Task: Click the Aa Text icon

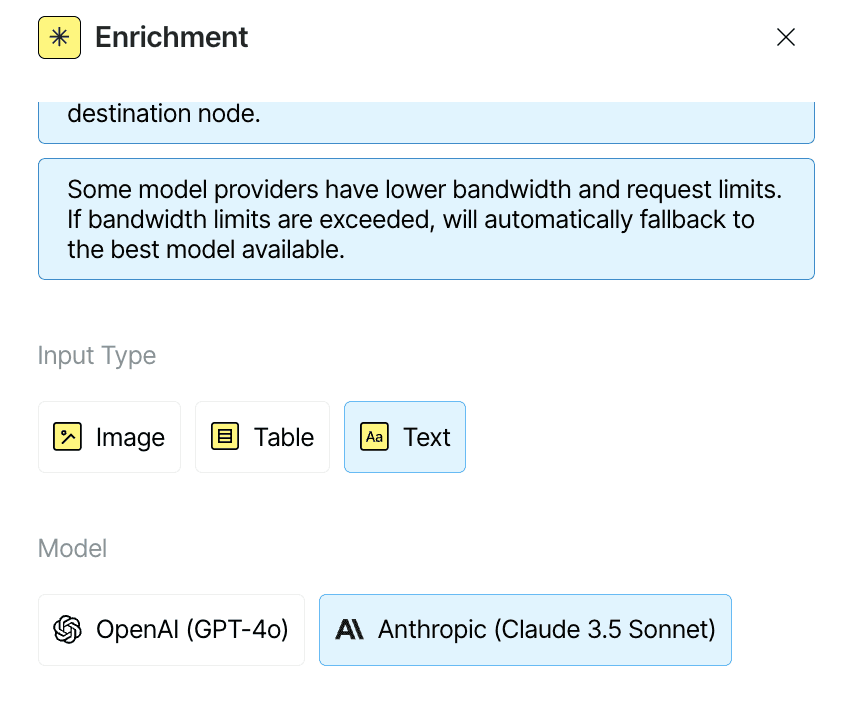Action: 375,437
